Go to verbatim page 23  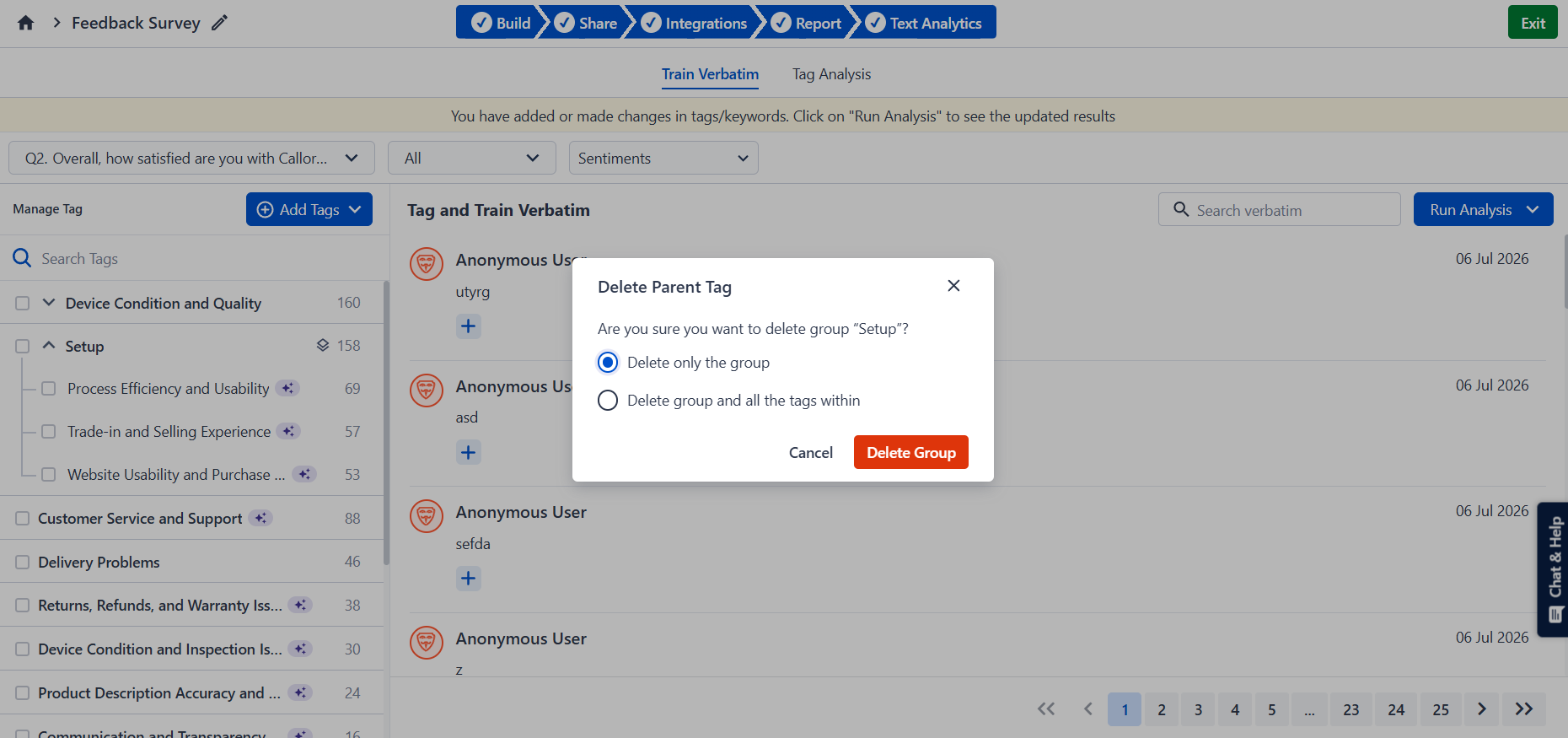click(1351, 709)
